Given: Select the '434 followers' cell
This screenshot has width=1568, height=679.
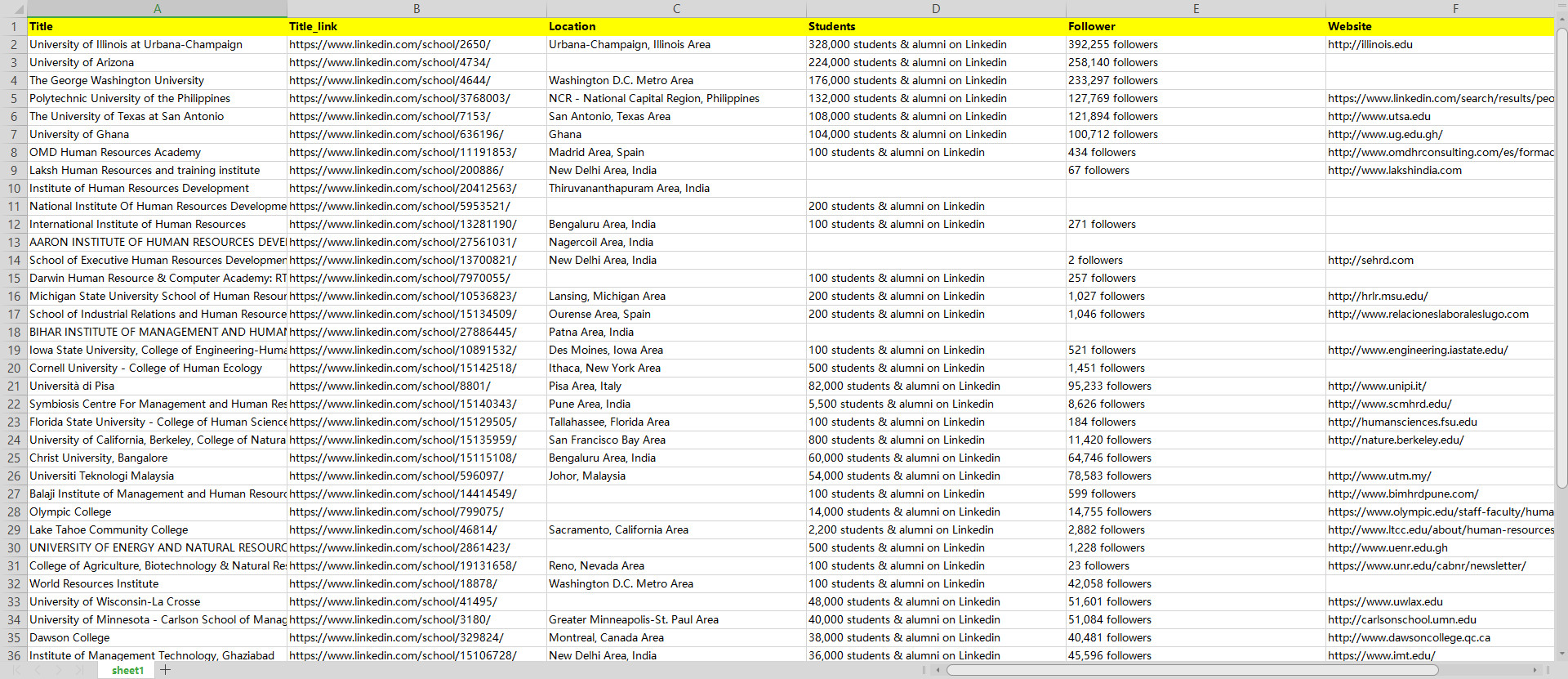Looking at the screenshot, I should click(1196, 153).
